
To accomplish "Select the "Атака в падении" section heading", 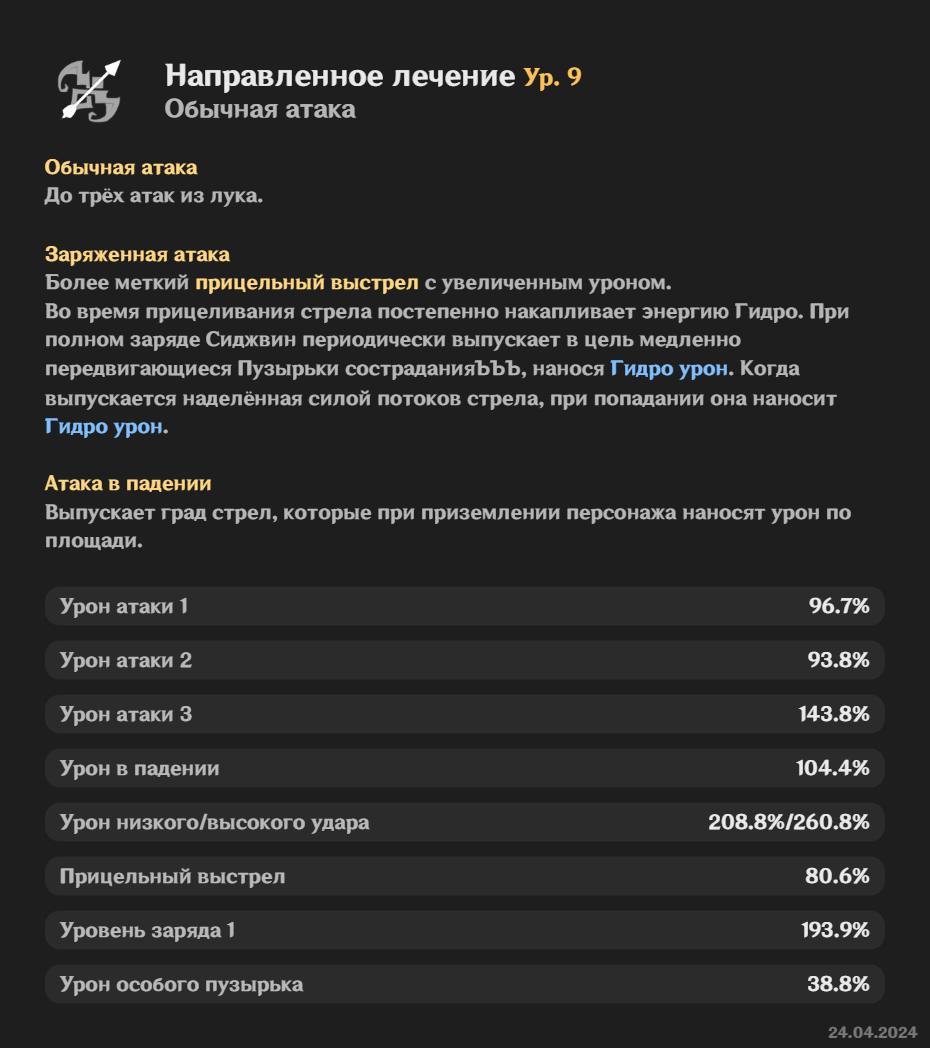I will pyautogui.click(x=128, y=483).
